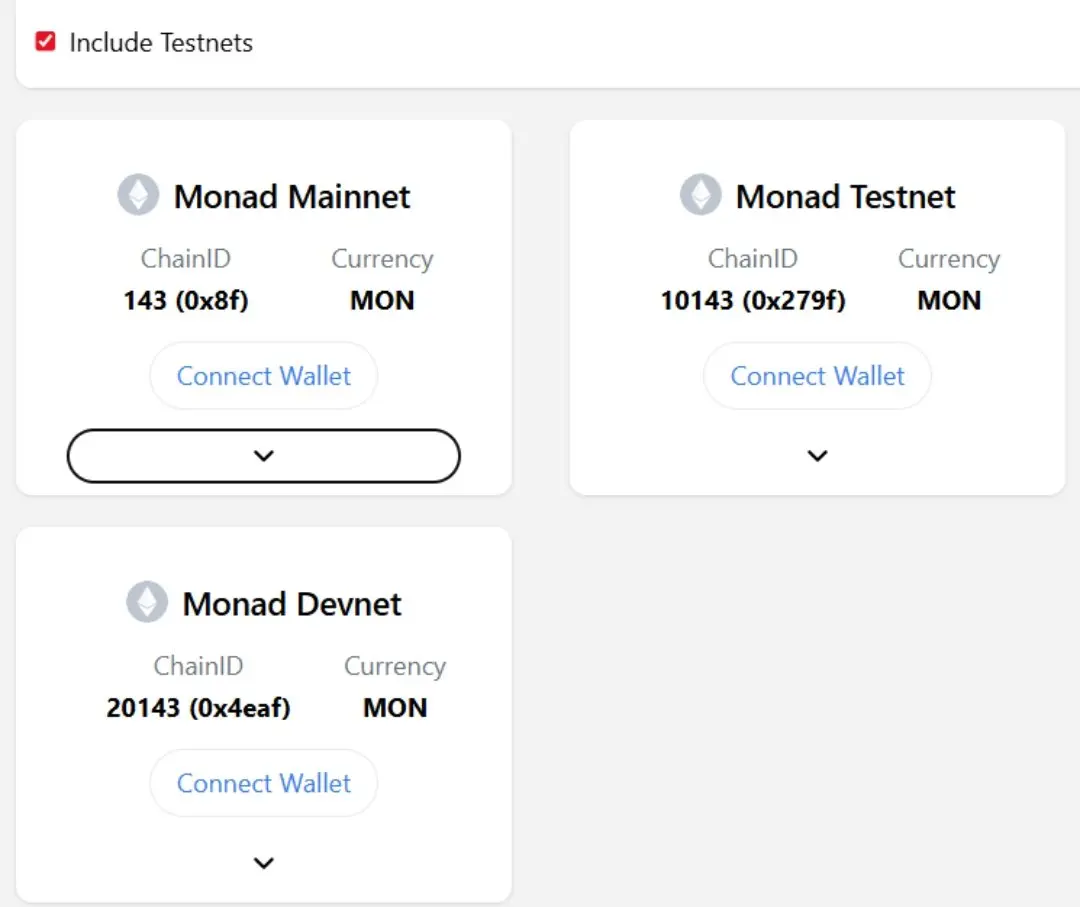
Task: Select the Devnet chain ID 20143 (0x4eaf)
Action: click(x=198, y=708)
